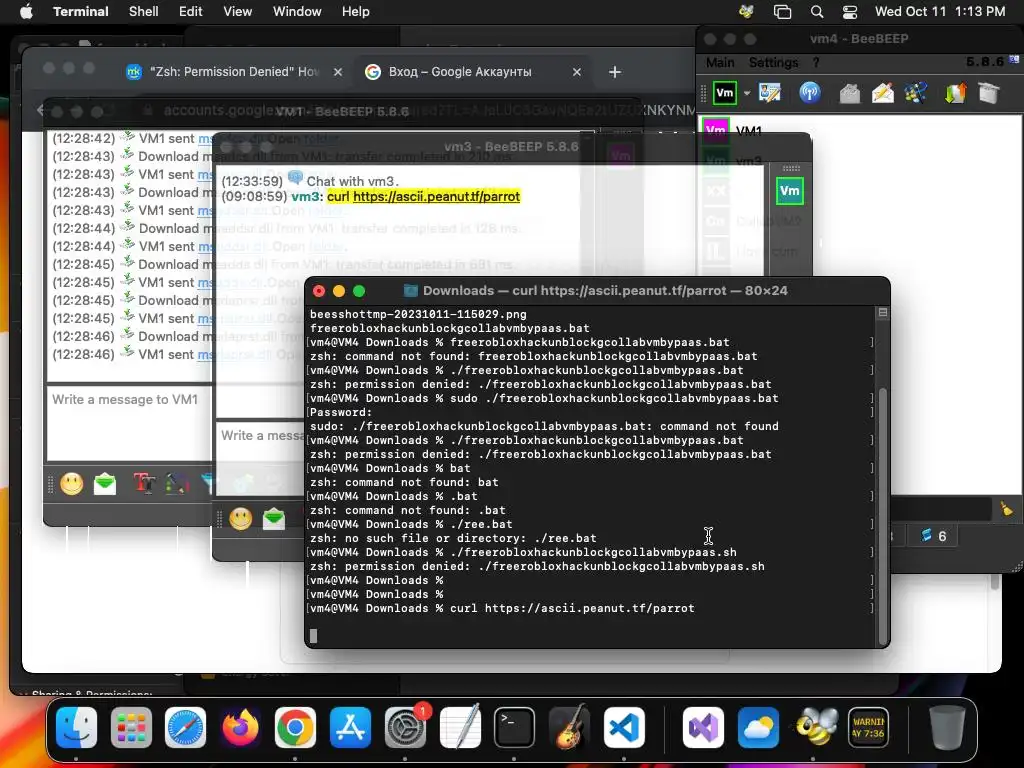This screenshot has height=768, width=1024.
Task: Click the green envelope icon in VM1 chat toolbar
Action: pyautogui.click(x=105, y=484)
